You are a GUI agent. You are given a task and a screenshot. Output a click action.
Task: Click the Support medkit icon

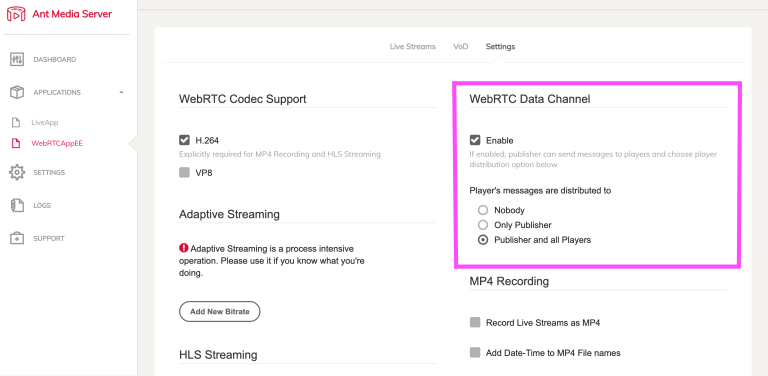click(x=17, y=238)
